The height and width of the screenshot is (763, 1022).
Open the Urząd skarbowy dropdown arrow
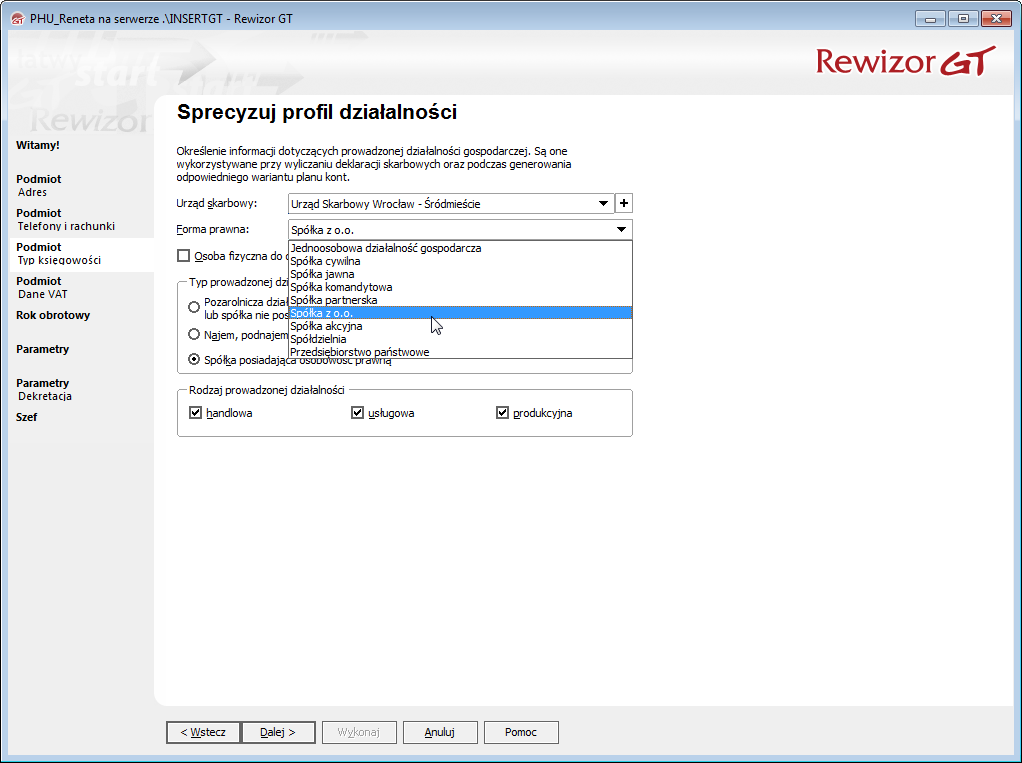(604, 203)
